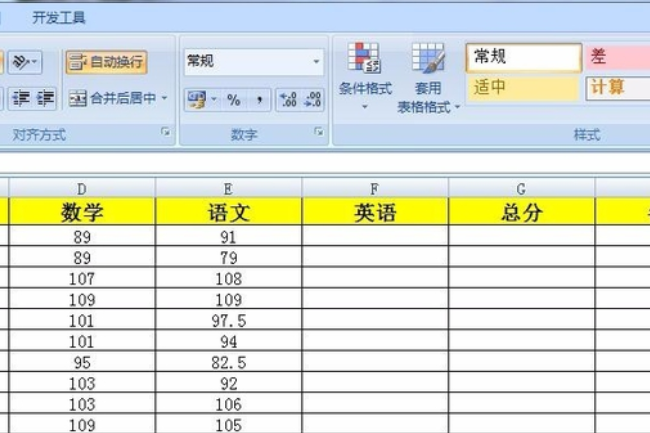Select cell with value 107
This screenshot has width=650, height=433.
(82, 278)
